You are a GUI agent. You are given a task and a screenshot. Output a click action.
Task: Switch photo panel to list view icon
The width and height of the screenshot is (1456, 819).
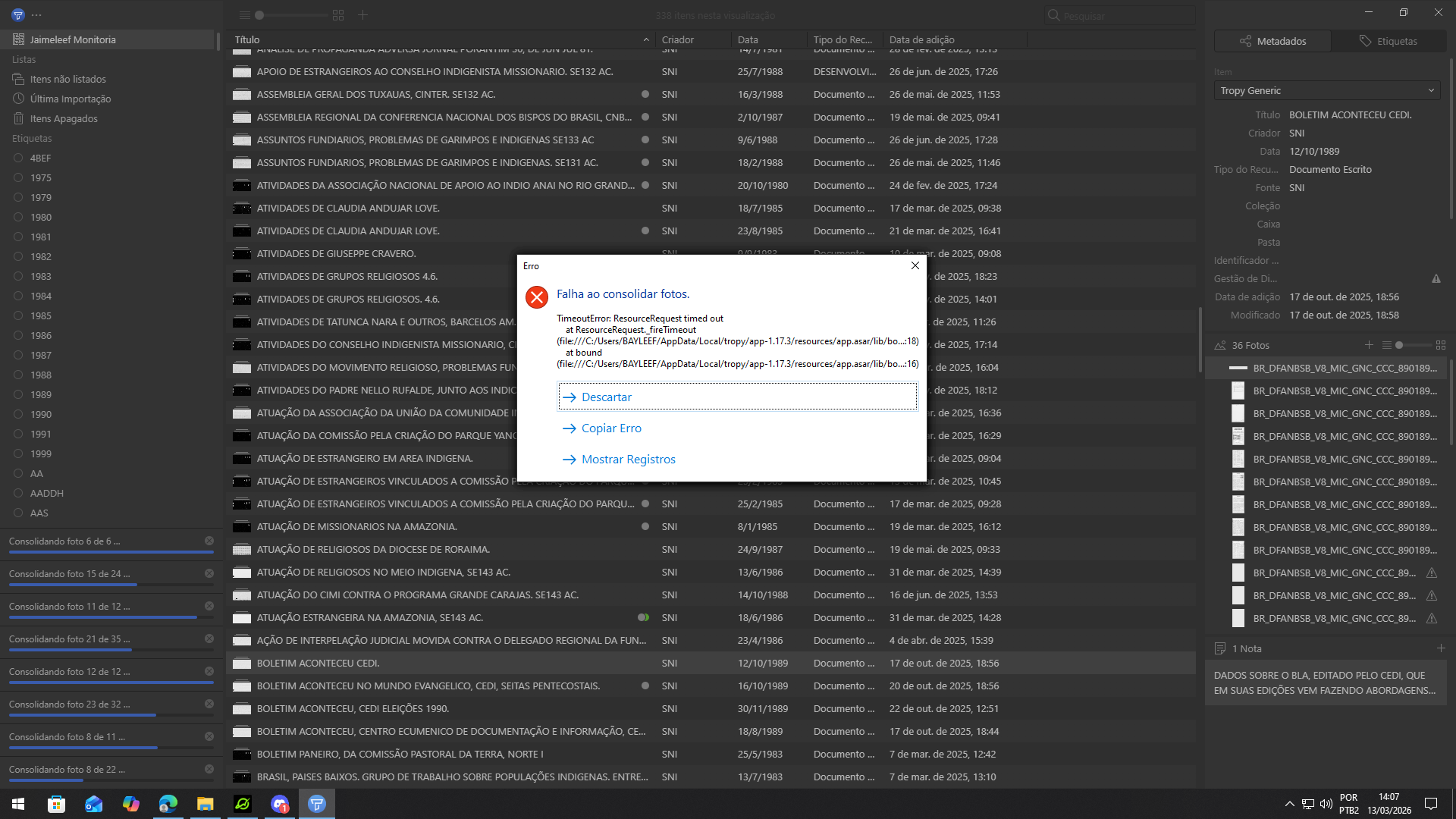pos(1386,345)
